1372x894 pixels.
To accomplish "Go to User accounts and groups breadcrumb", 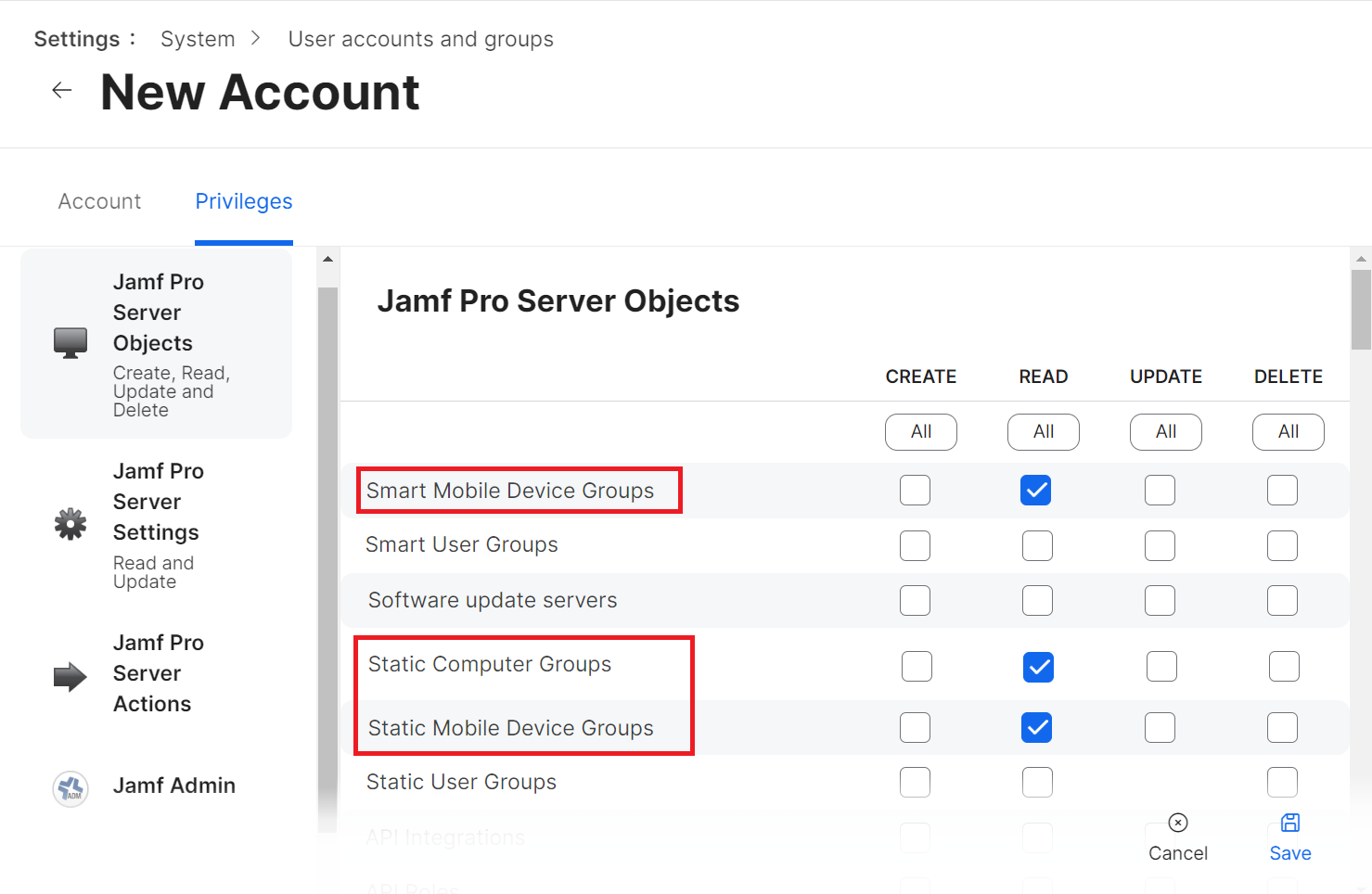I will tap(420, 39).
